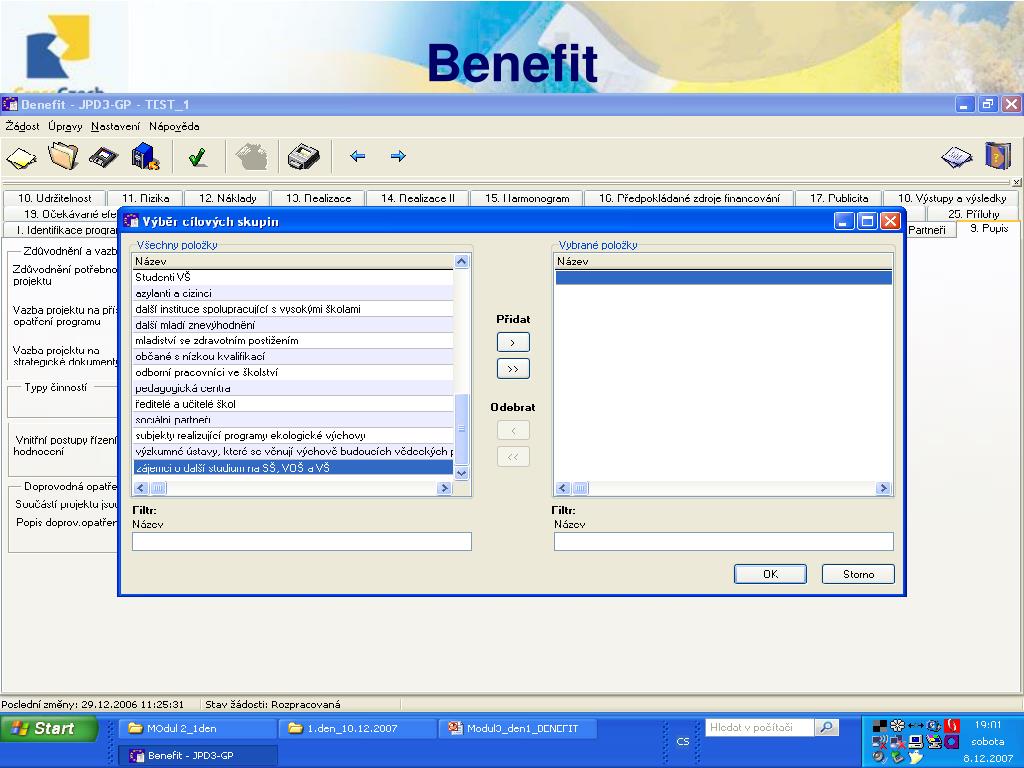1024x768 pixels.
Task: Save using the floppy disk toolbar icon
Action: point(104,157)
